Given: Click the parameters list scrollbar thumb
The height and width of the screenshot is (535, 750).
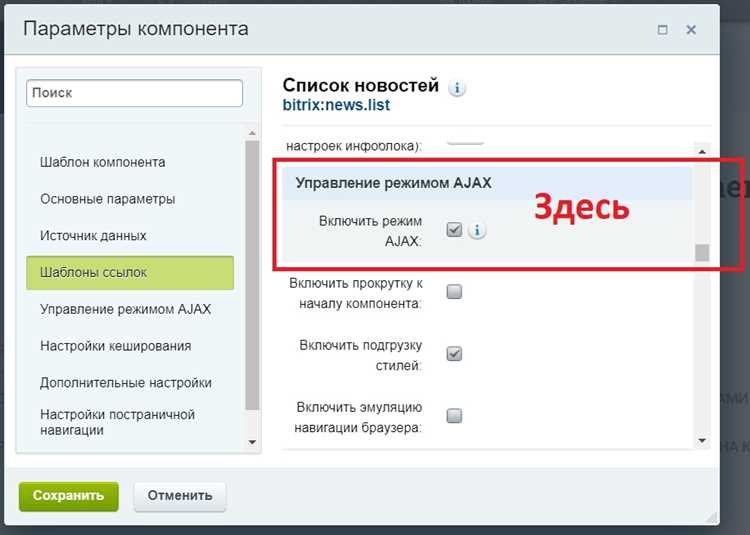Looking at the screenshot, I should pyautogui.click(x=702, y=252).
